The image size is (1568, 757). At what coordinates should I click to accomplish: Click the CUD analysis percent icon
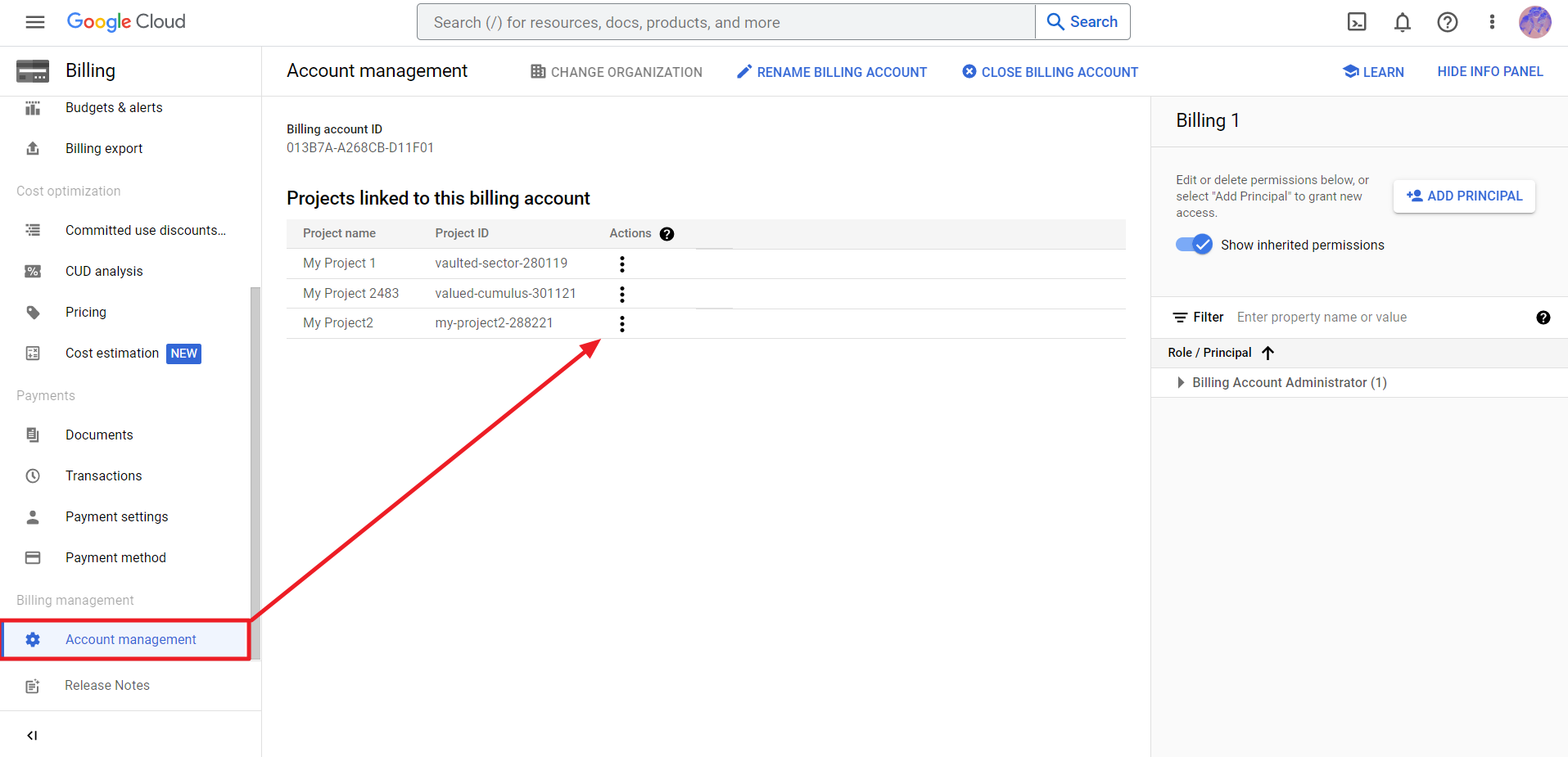click(x=33, y=271)
